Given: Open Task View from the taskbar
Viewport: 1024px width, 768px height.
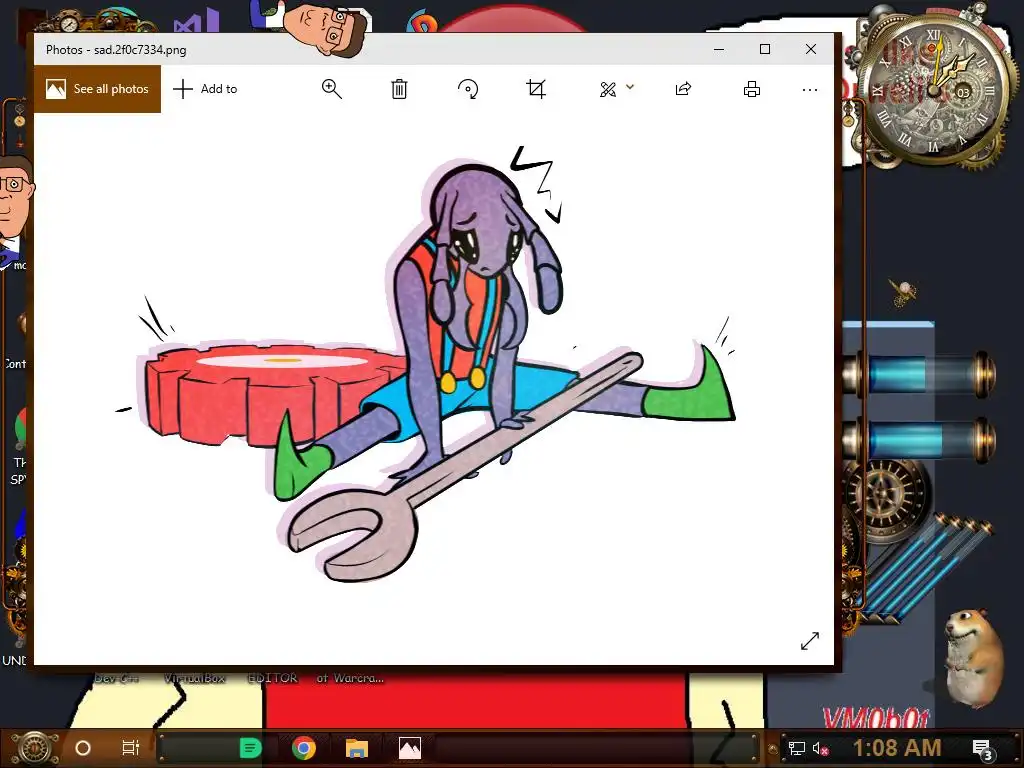Looking at the screenshot, I should 131,748.
